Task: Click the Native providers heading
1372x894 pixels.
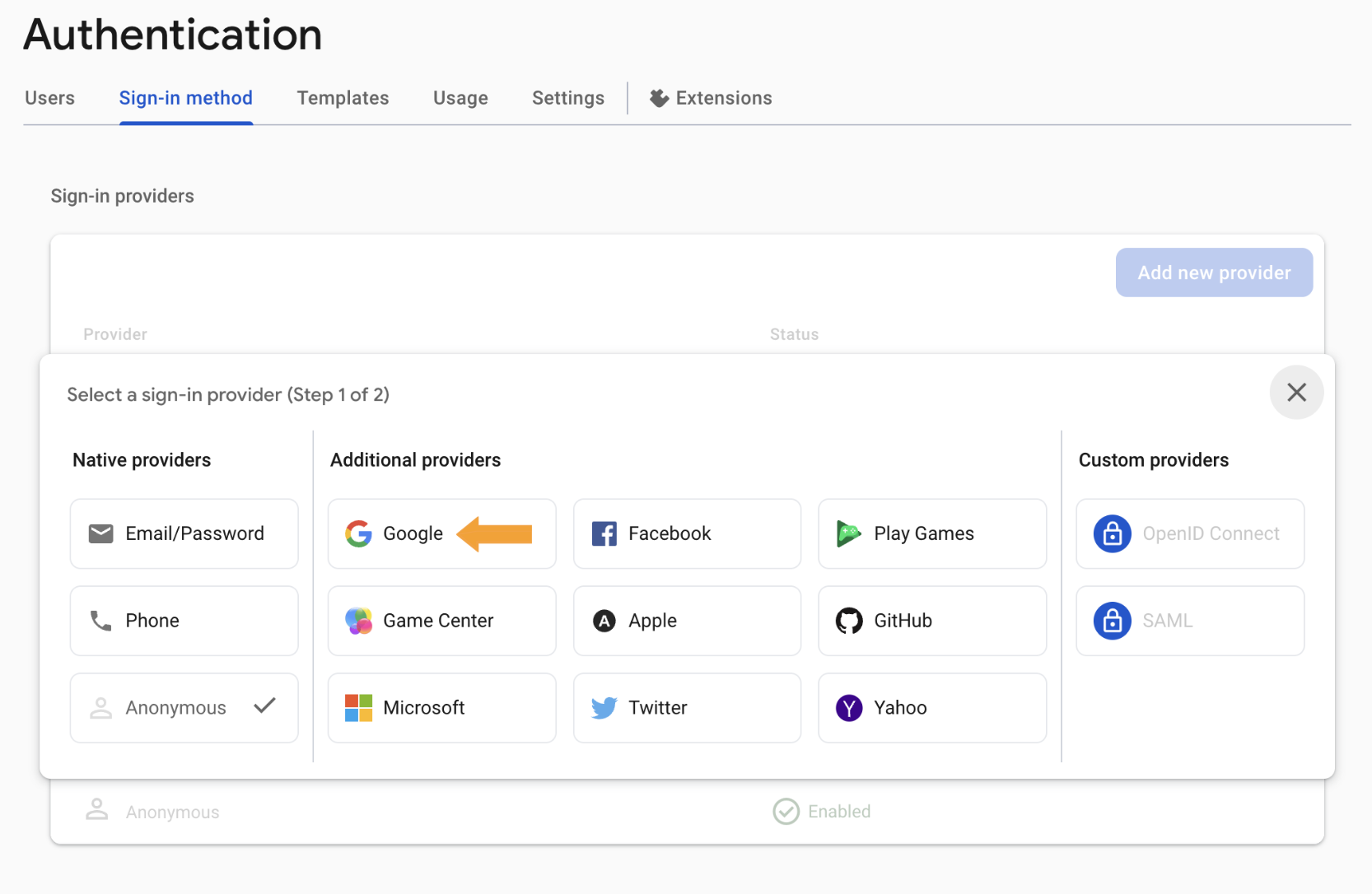Action: [142, 460]
